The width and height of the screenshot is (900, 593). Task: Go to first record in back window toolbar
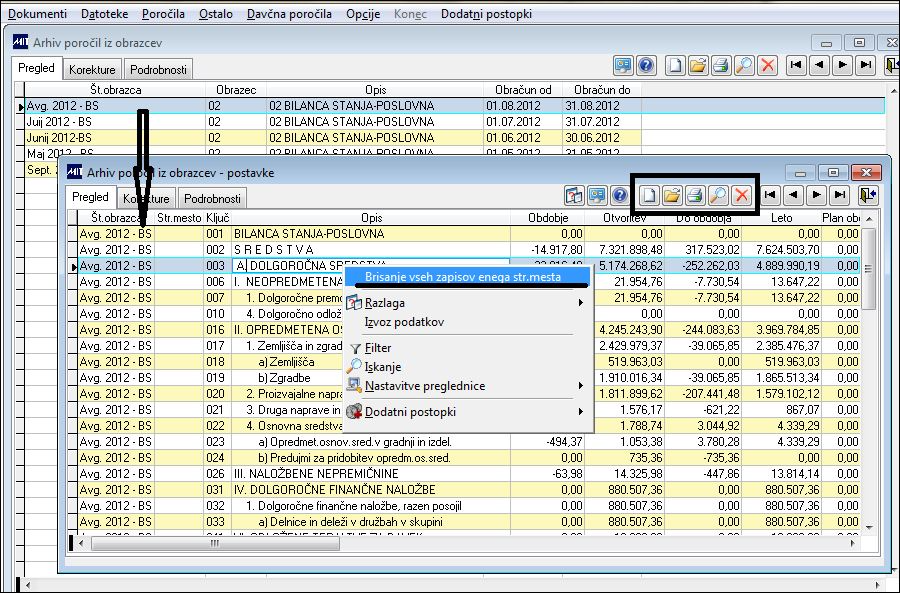(795, 65)
